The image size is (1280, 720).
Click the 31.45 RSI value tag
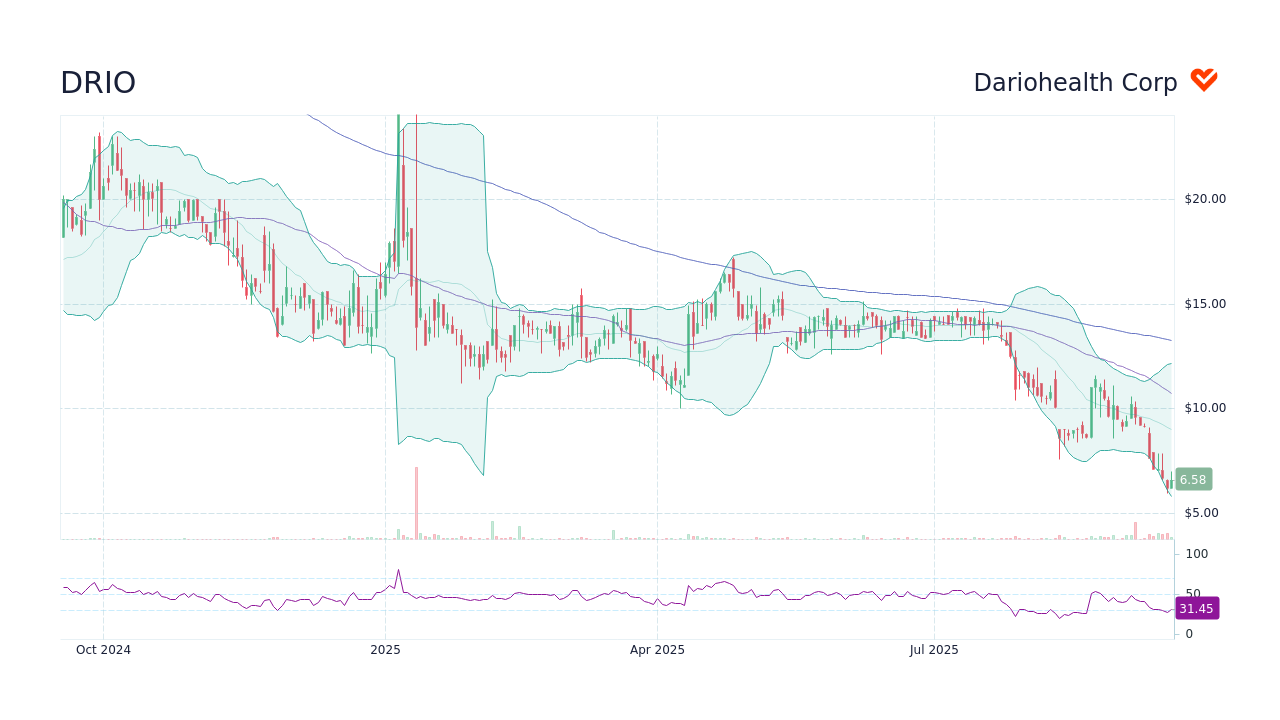[x=1196, y=608]
